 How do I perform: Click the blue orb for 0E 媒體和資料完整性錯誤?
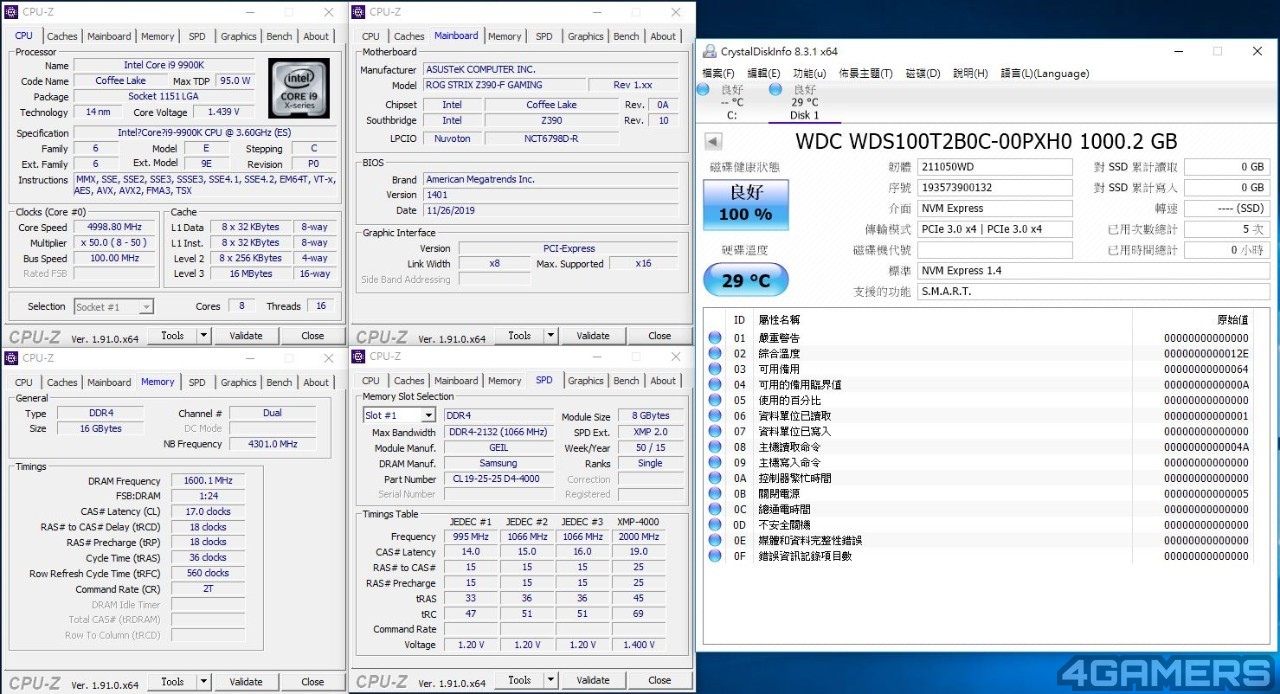tap(715, 540)
